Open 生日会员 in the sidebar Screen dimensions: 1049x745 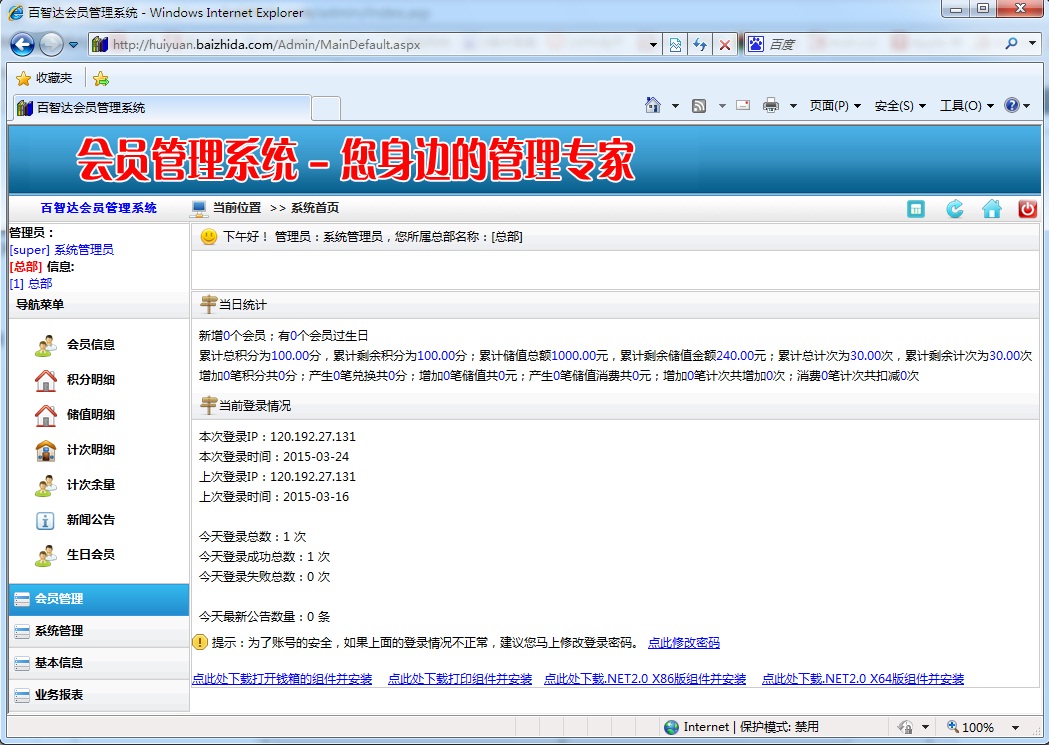pyautogui.click(x=90, y=555)
